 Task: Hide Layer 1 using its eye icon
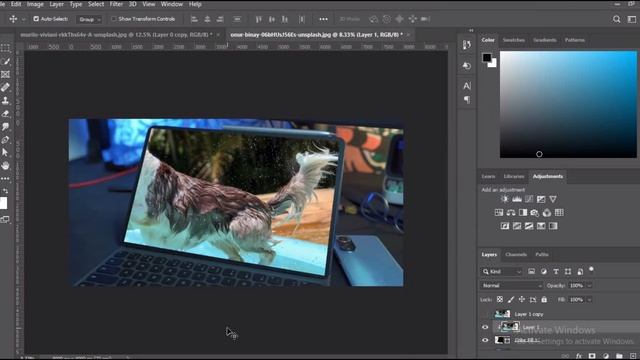click(485, 327)
